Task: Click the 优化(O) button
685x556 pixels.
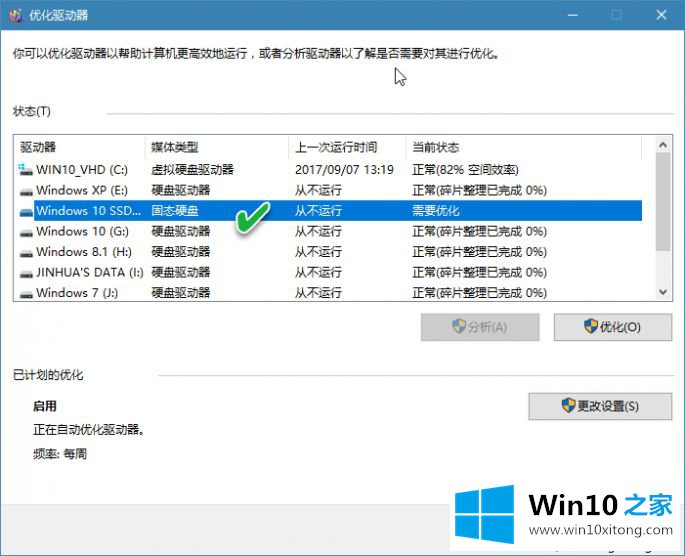Action: pos(613,327)
